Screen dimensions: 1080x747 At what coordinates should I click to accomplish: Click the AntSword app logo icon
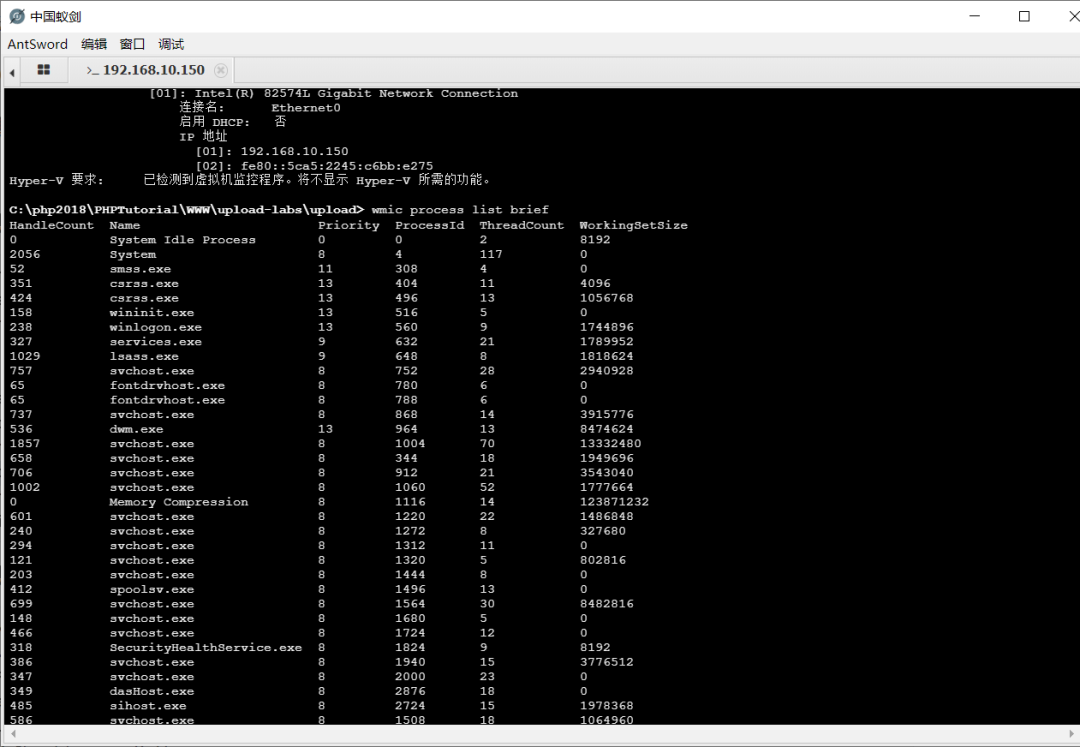click(17, 16)
